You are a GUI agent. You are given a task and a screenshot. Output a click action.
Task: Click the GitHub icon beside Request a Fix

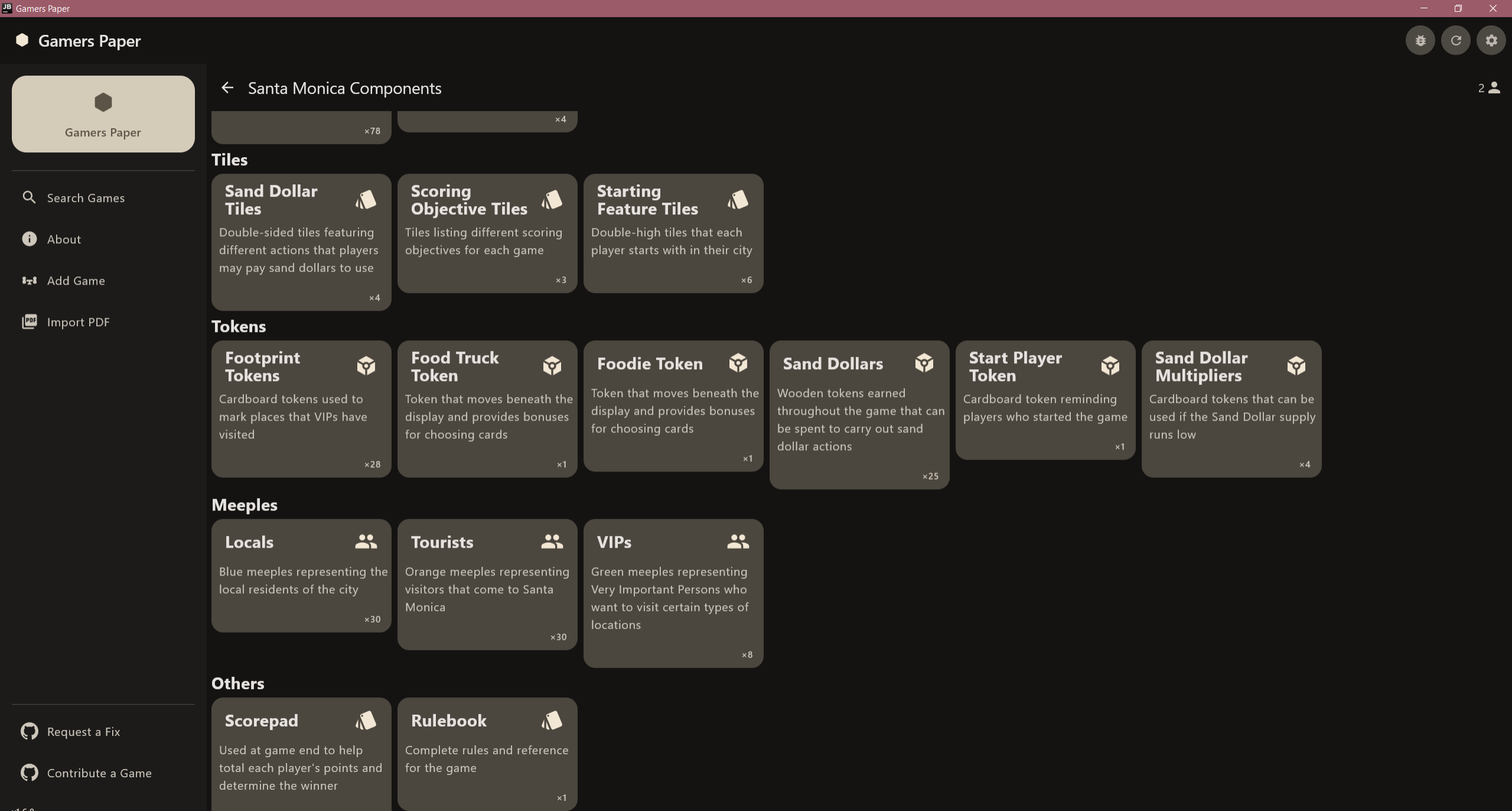pos(30,731)
